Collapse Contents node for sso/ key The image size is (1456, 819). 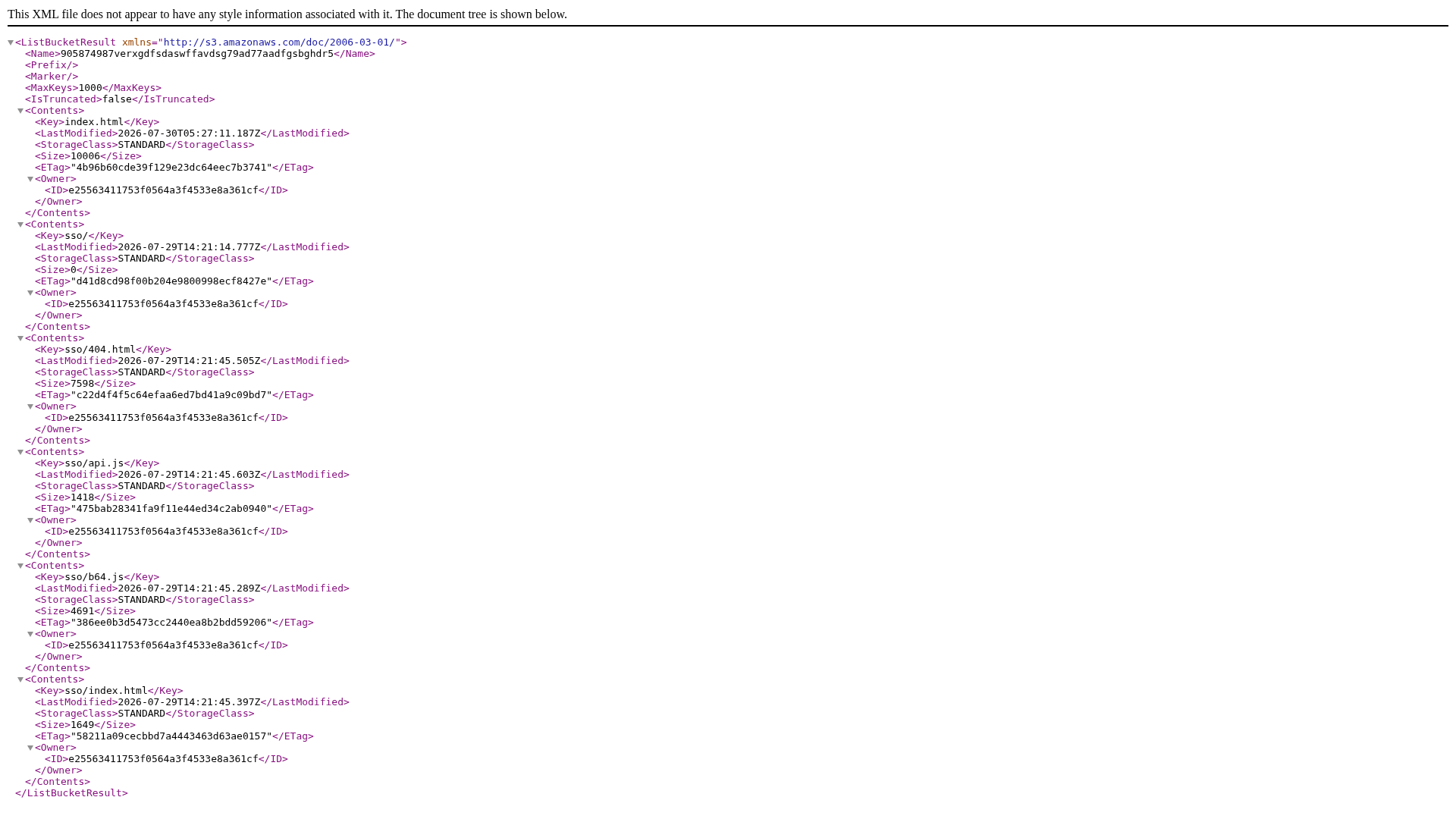click(x=20, y=224)
